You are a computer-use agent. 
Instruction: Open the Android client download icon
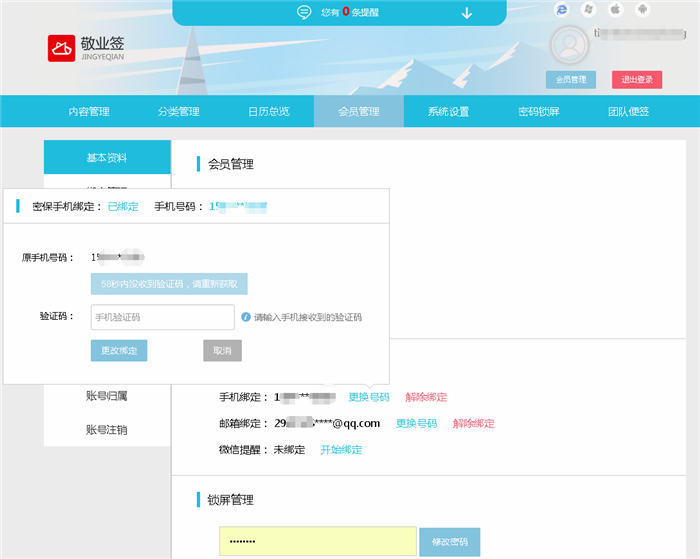pos(643,9)
